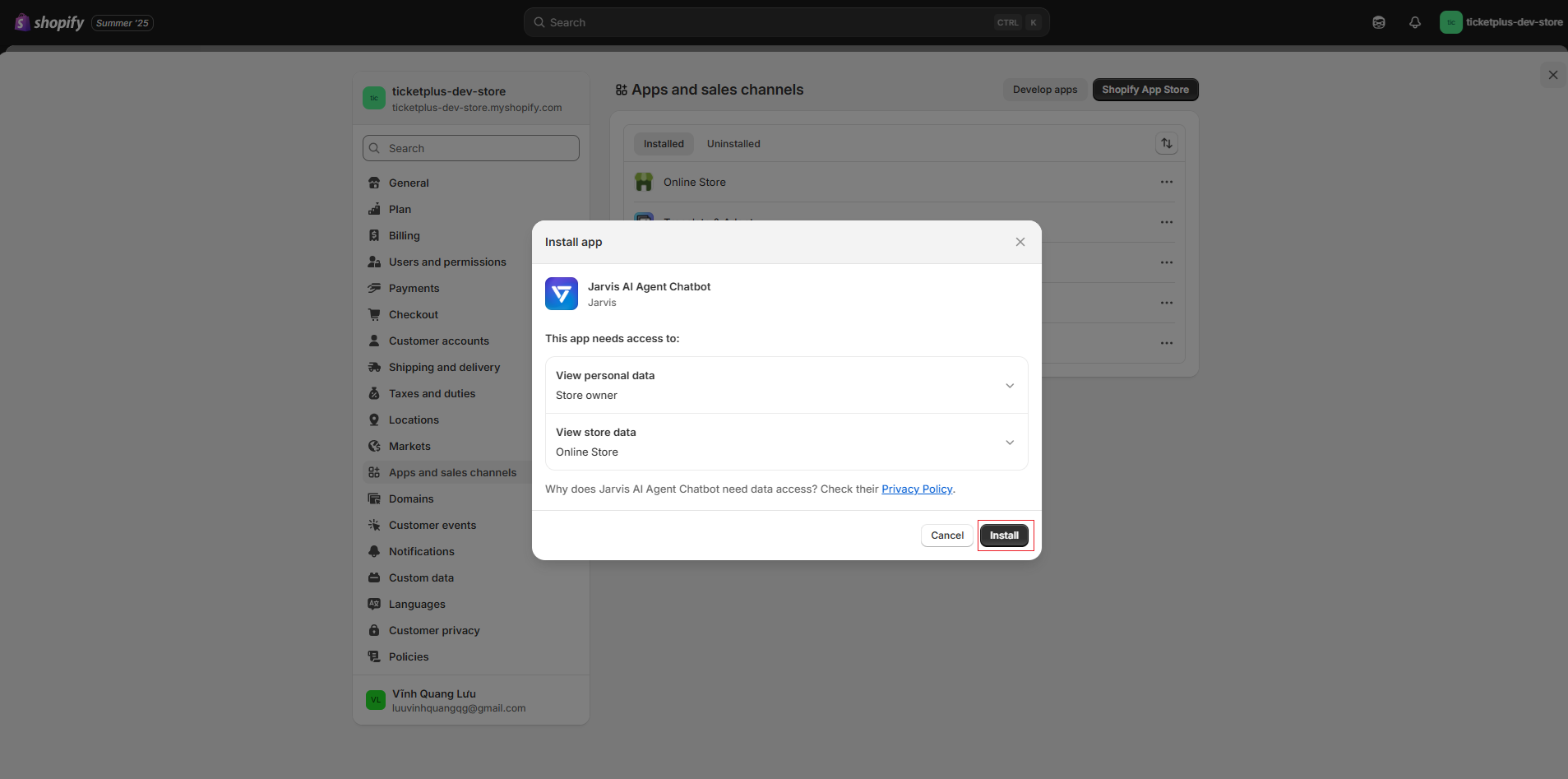Focus the settings sidebar Search field
This screenshot has height=779, width=1568.
pyautogui.click(x=471, y=148)
